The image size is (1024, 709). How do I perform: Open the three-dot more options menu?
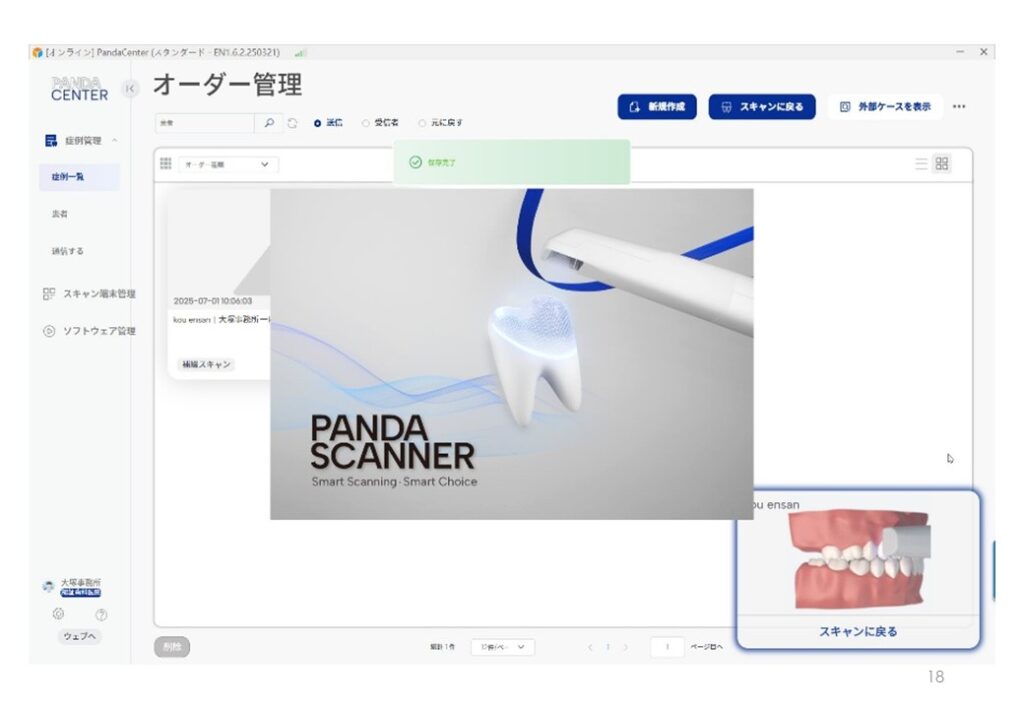coord(959,107)
